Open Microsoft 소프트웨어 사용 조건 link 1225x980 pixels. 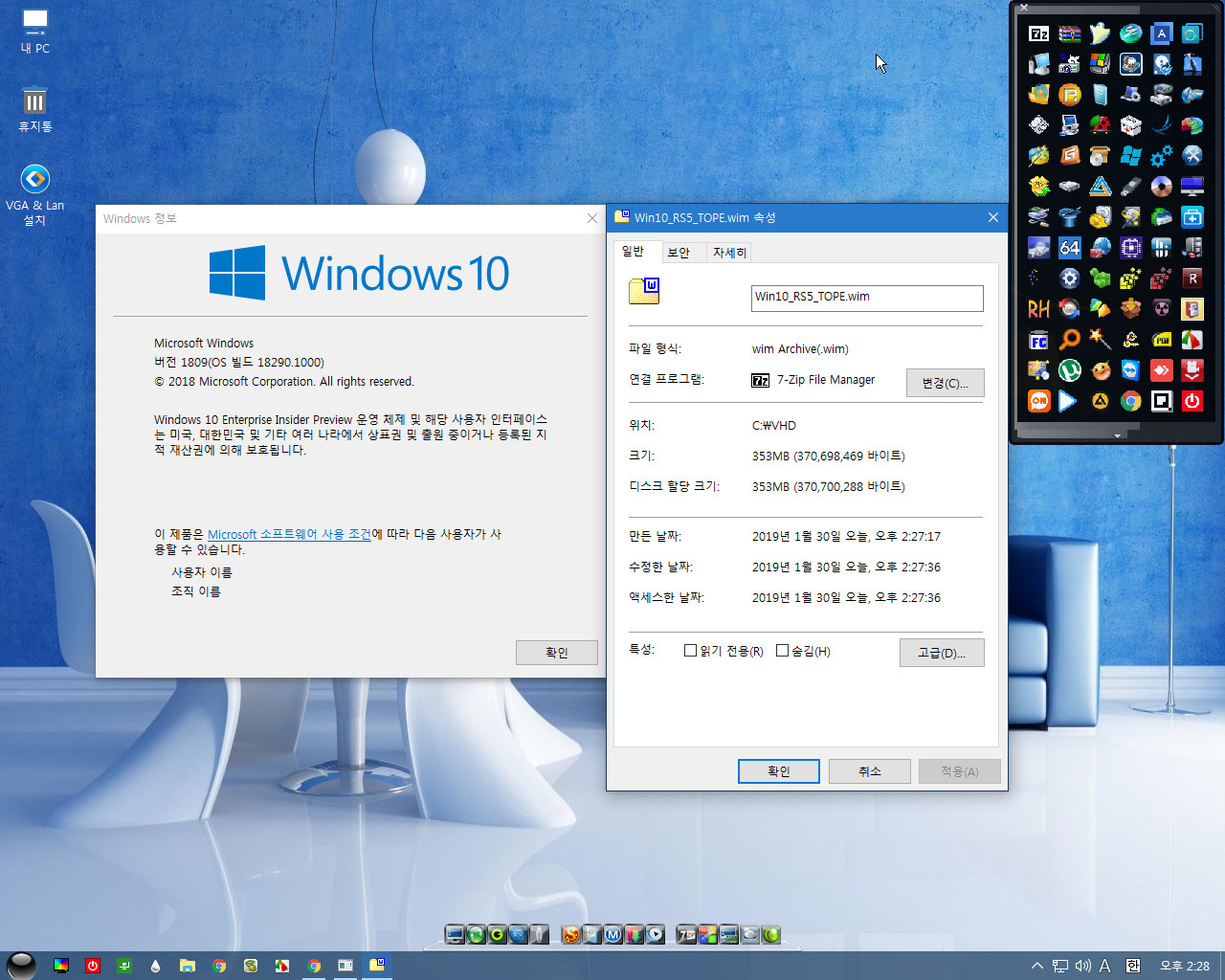(289, 534)
